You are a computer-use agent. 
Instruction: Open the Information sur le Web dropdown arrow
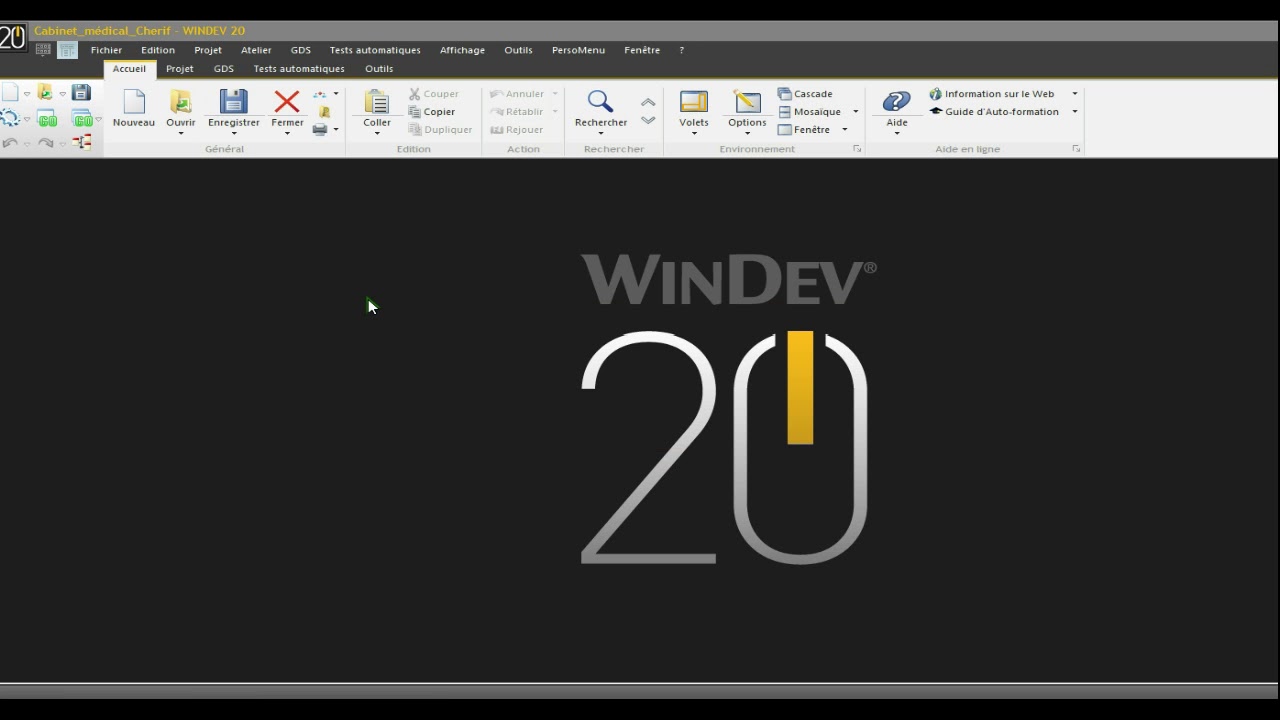pos(1075,94)
